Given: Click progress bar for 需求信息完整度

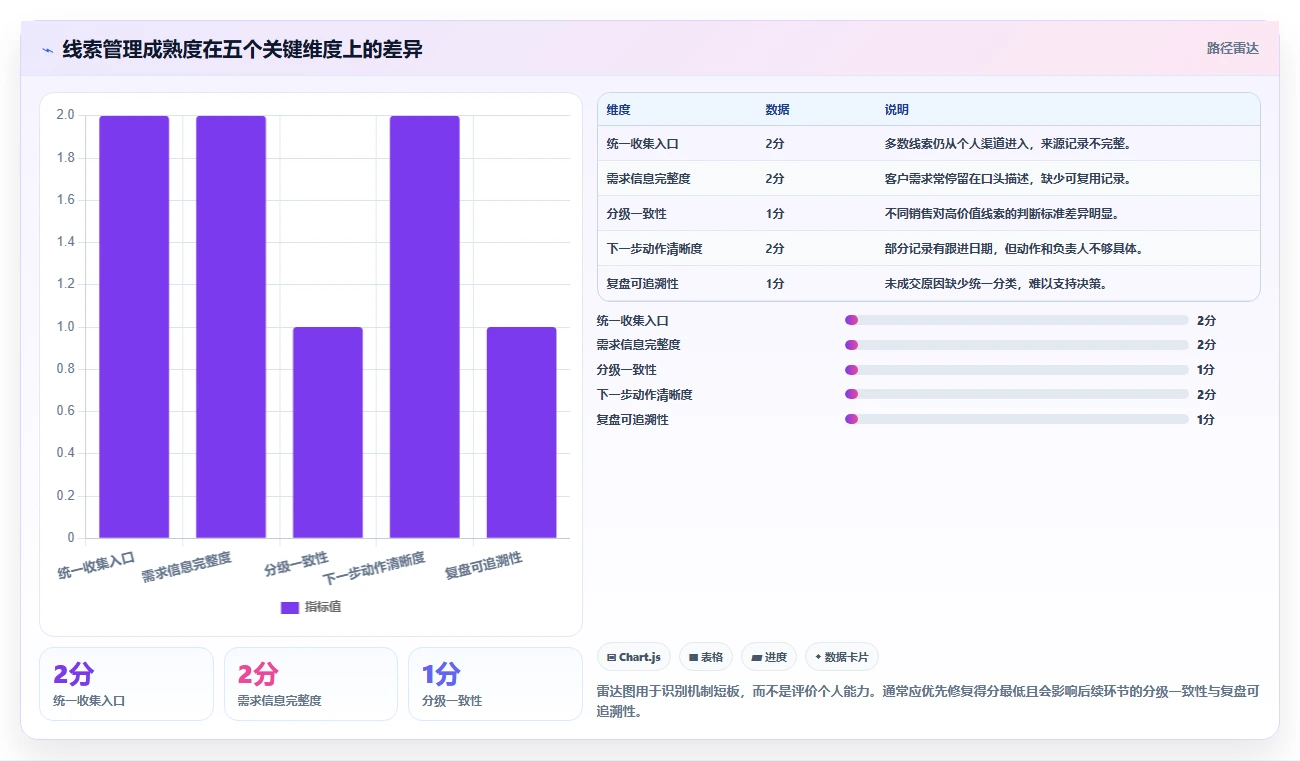Looking at the screenshot, I should (1016, 344).
